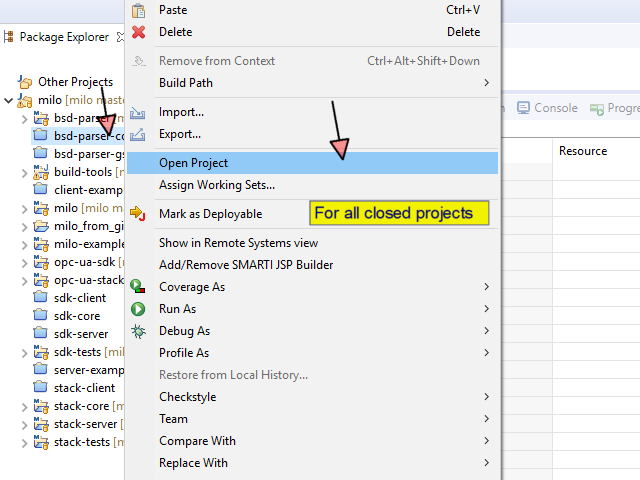Screen dimensions: 640x480
Task: Click the Console view icon
Action: point(523,108)
